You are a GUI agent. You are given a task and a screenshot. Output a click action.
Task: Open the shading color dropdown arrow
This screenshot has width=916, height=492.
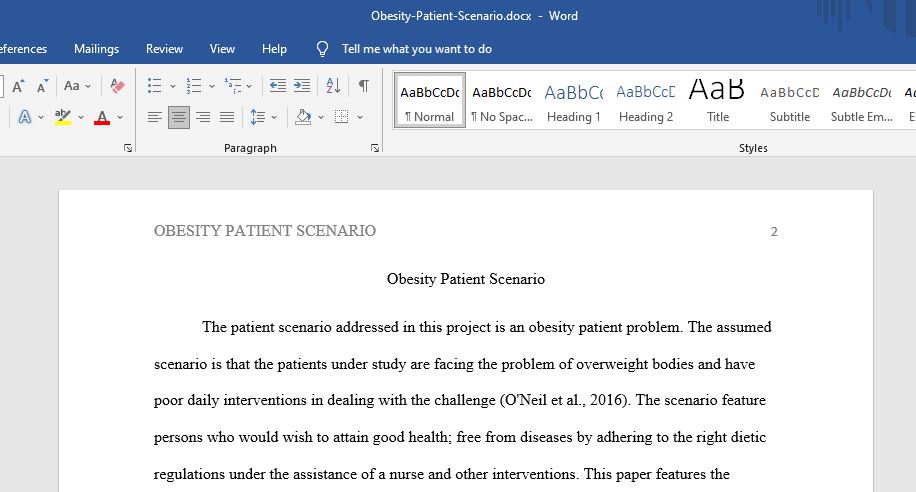pyautogui.click(x=321, y=117)
